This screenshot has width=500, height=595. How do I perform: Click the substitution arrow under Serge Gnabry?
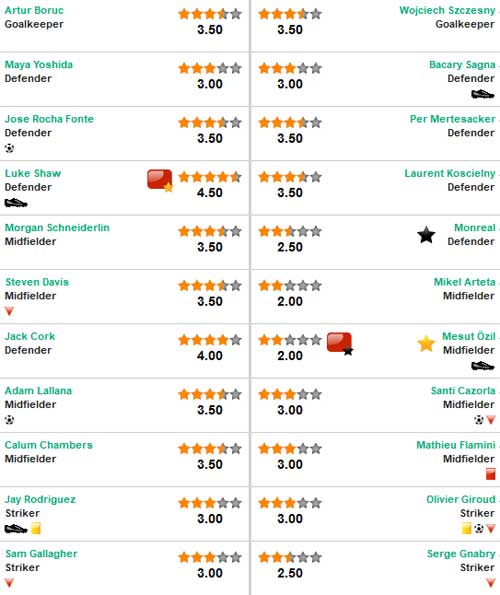tap(491, 582)
